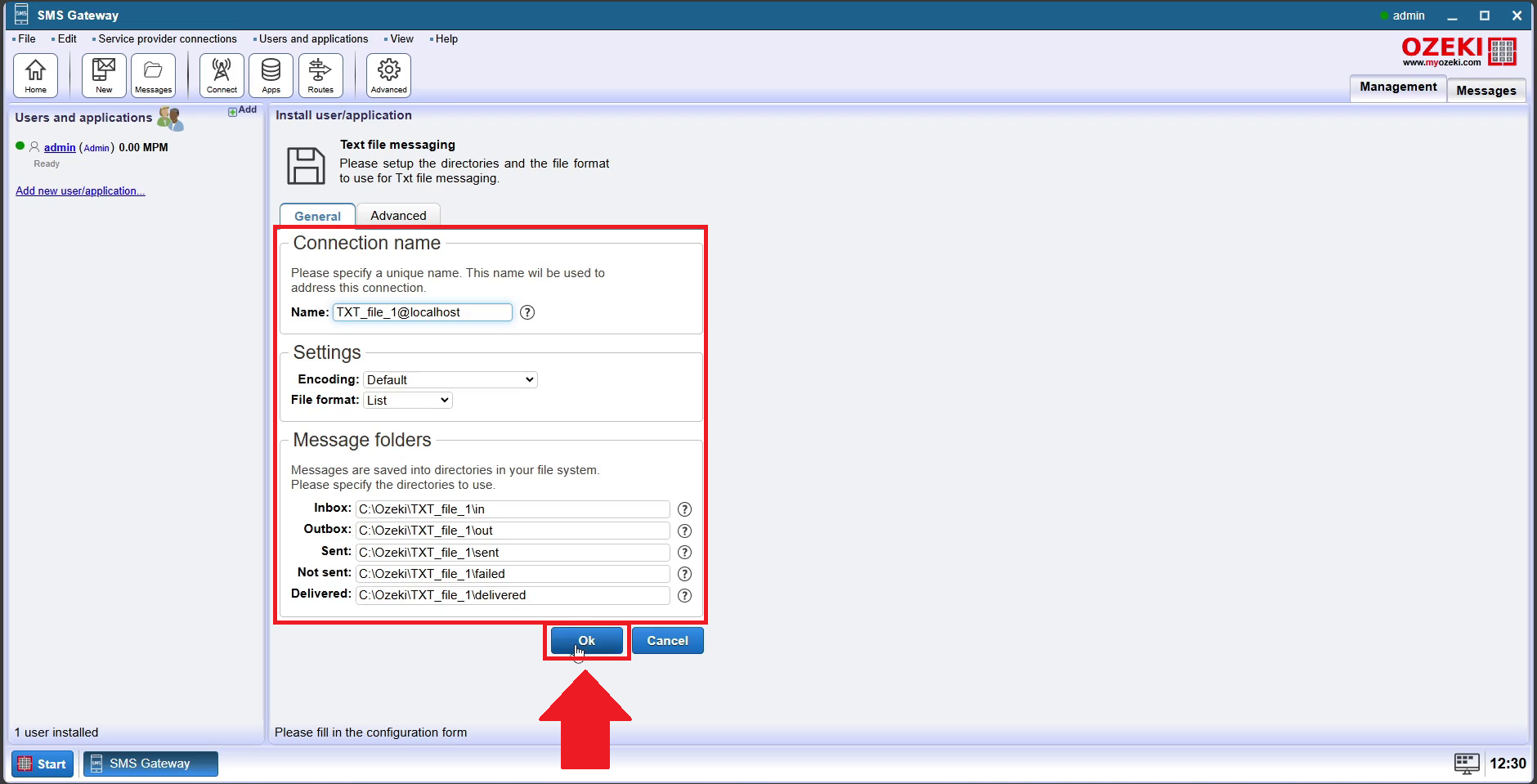The width and height of the screenshot is (1537, 784).
Task: Select the Connect antenna icon
Action: point(222,75)
